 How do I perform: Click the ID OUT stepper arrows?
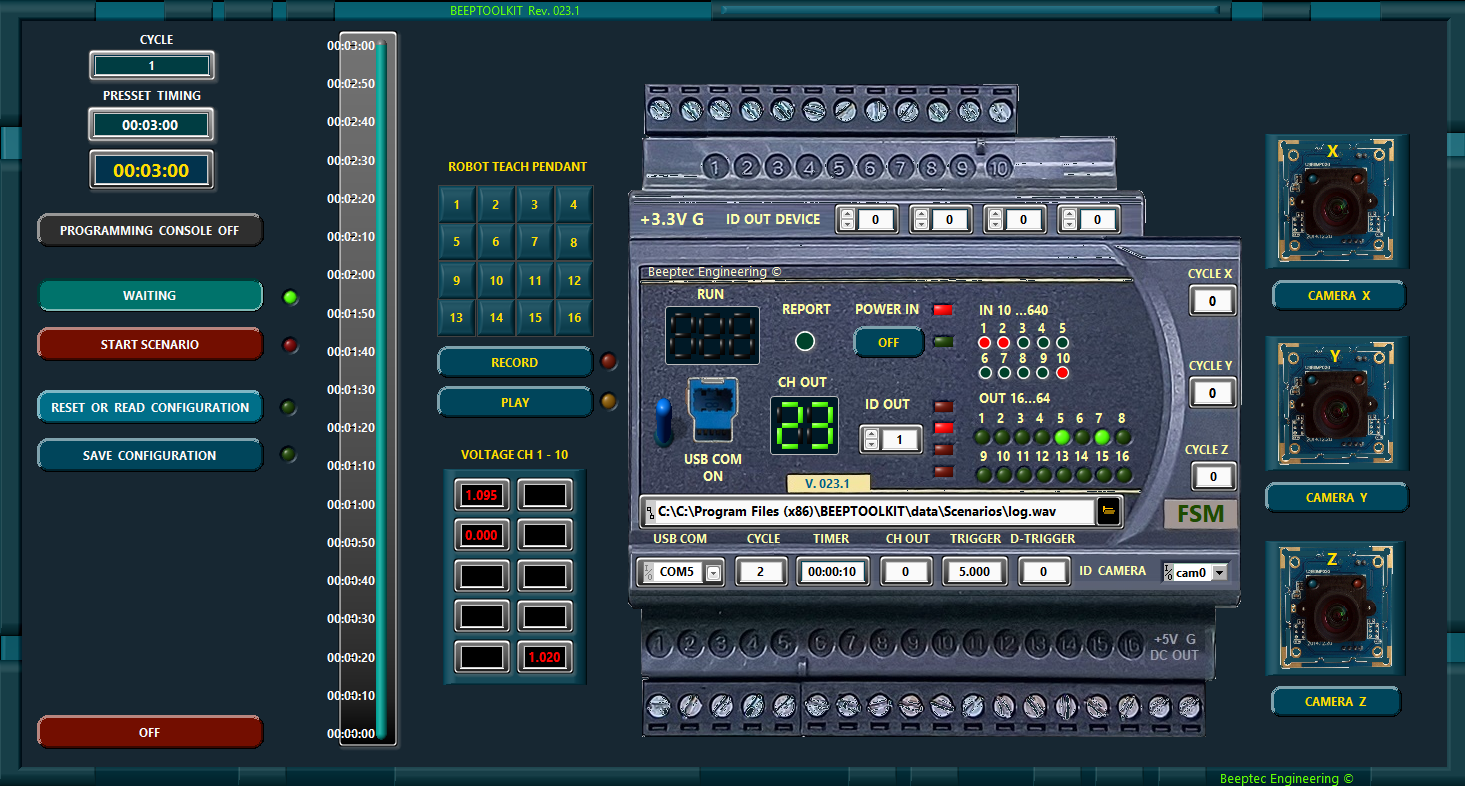[x=871, y=439]
